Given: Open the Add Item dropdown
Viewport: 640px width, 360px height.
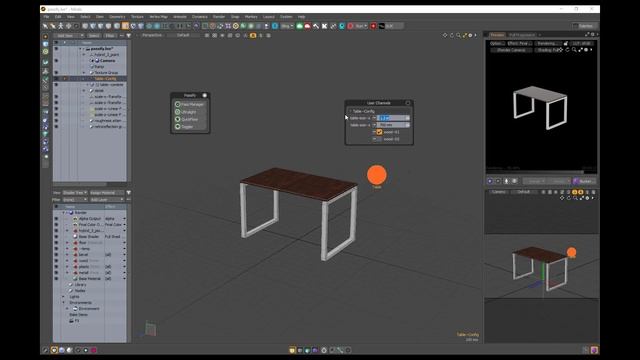Looking at the screenshot, I should [69, 36].
